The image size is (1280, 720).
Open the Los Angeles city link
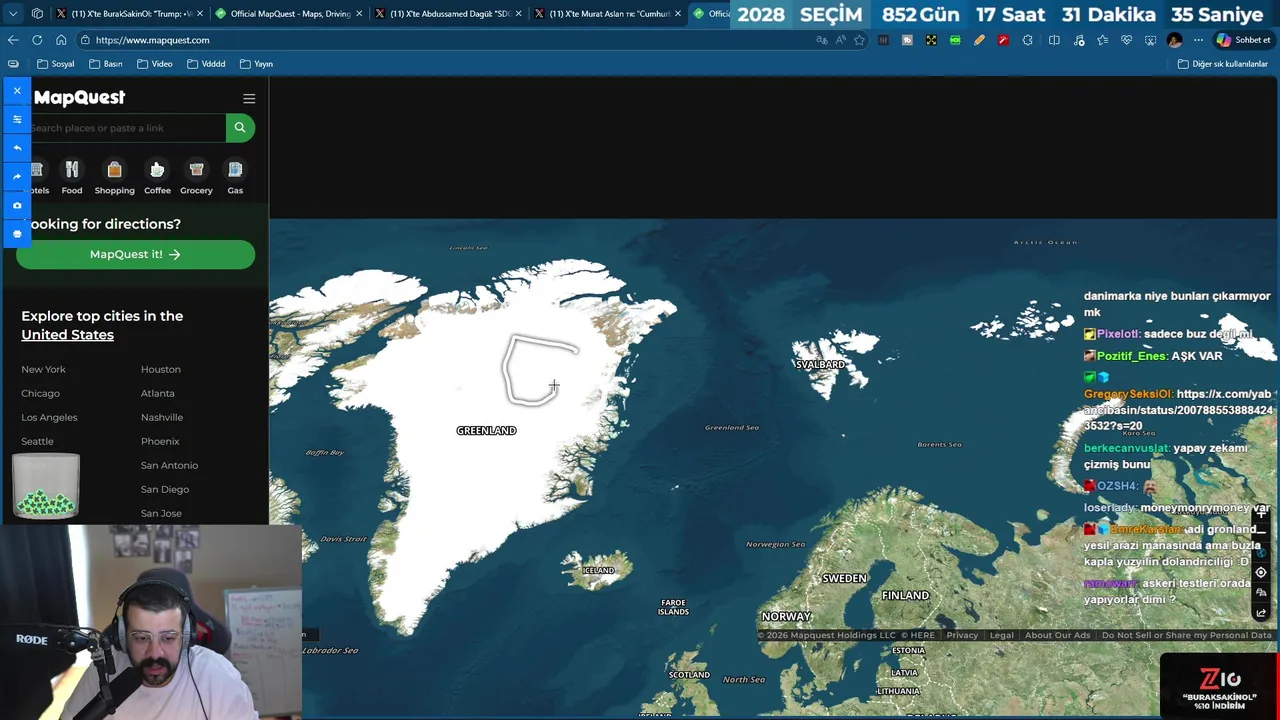coord(49,417)
